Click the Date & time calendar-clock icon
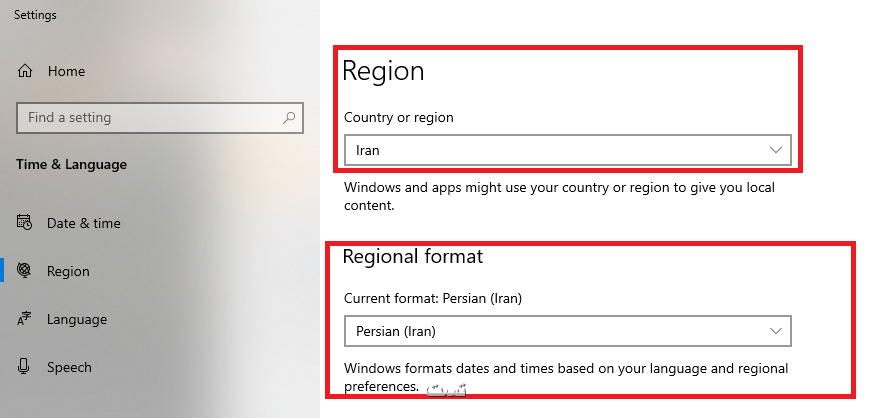The image size is (891, 418). pyautogui.click(x=24, y=223)
